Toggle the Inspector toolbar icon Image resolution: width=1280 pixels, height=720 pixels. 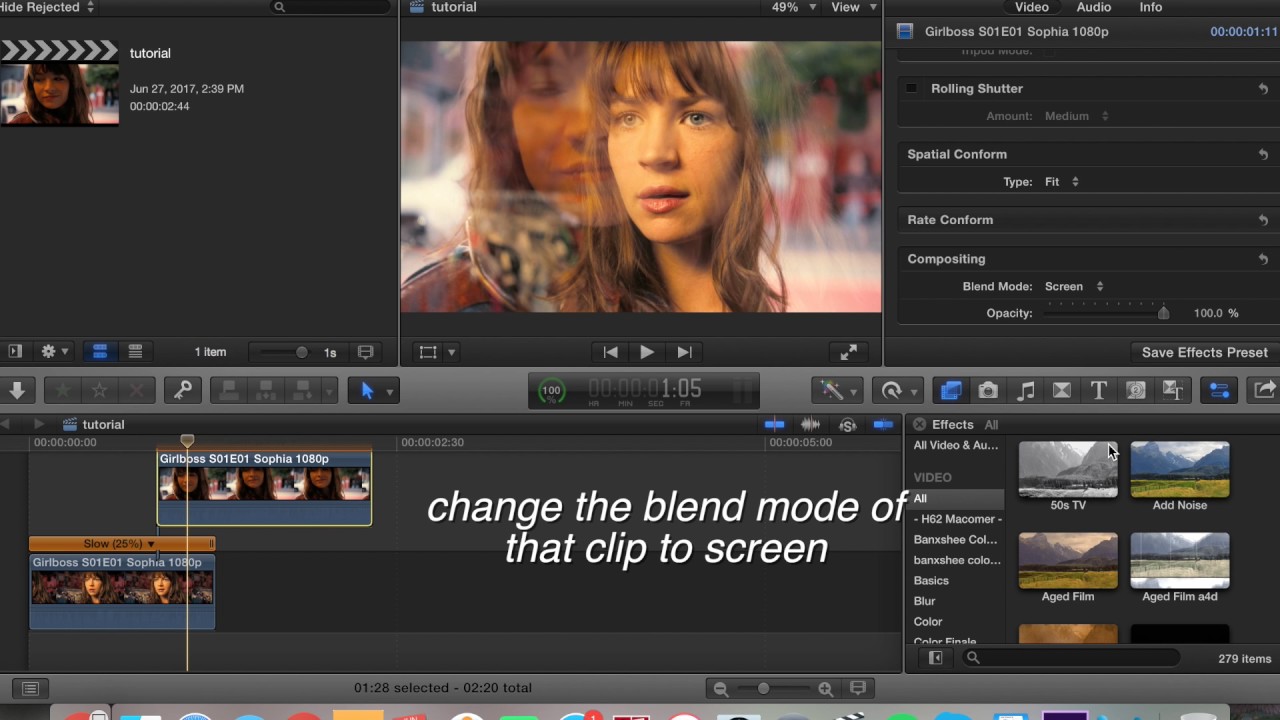pyautogui.click(x=1219, y=391)
